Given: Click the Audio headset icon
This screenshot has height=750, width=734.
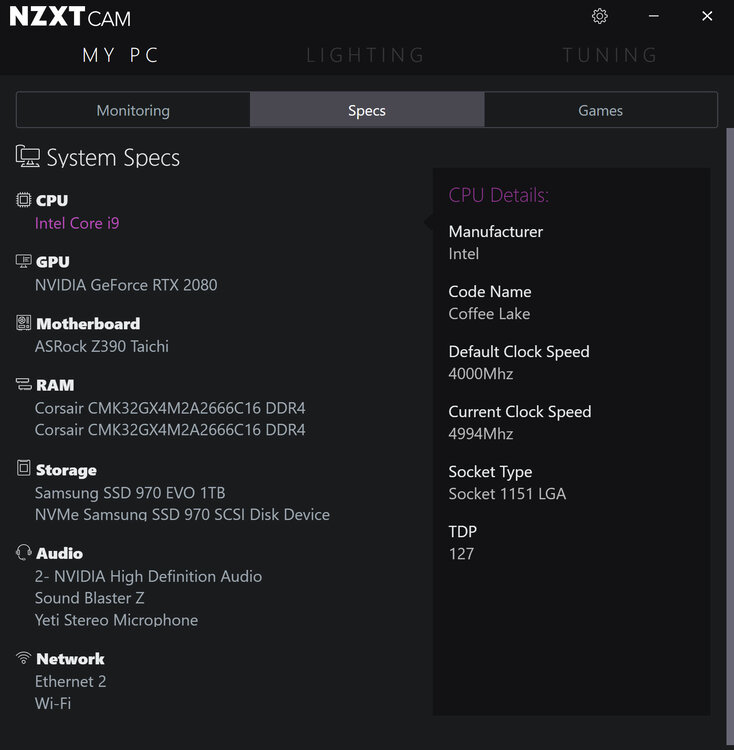Looking at the screenshot, I should click(x=23, y=552).
